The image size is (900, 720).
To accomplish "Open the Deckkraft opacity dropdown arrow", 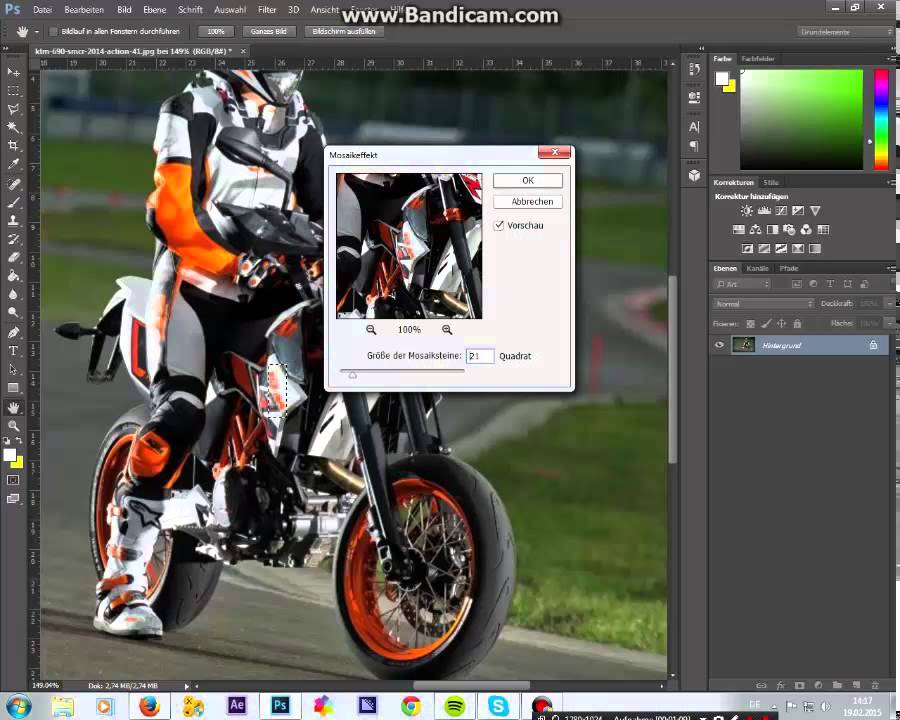I will pyautogui.click(x=890, y=303).
